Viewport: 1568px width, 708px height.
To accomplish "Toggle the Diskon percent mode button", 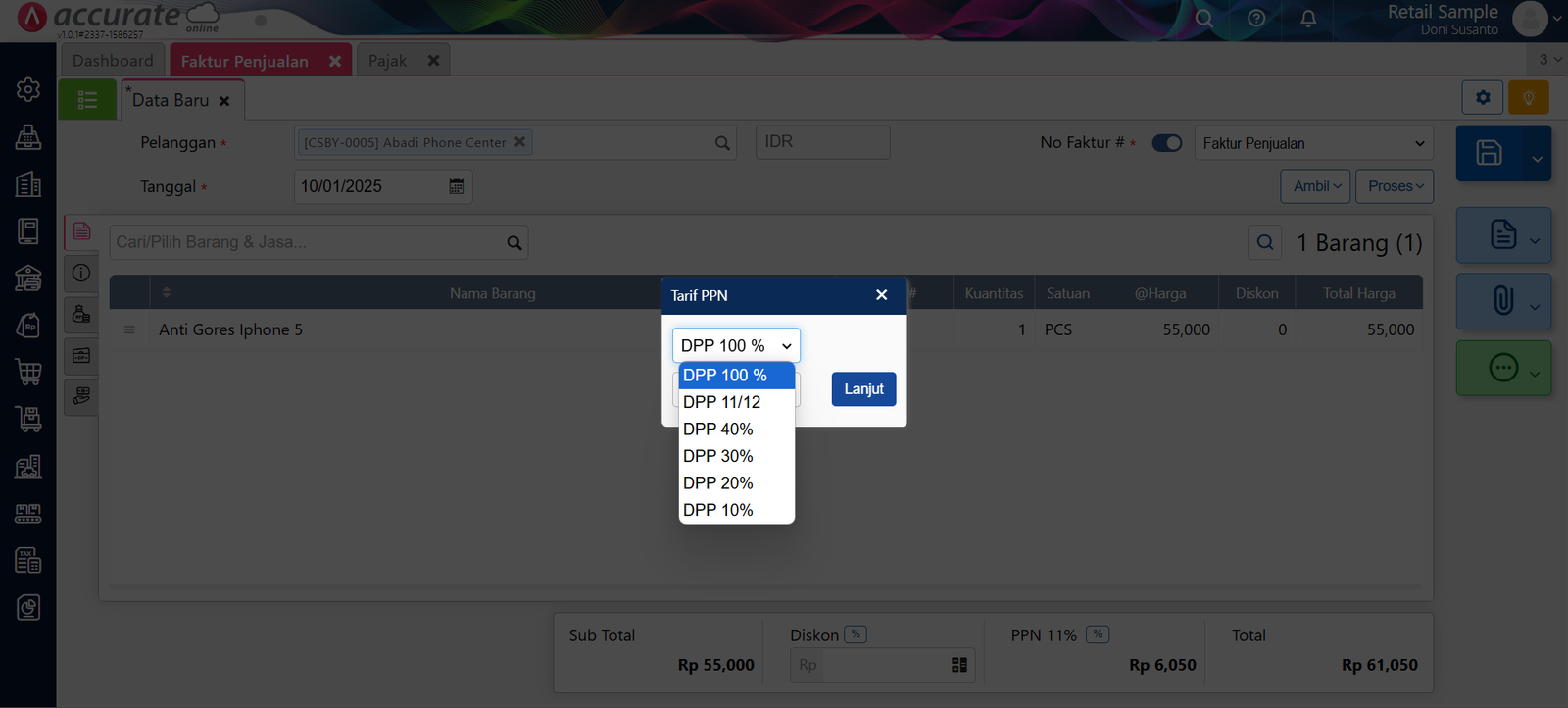I will pyautogui.click(x=856, y=634).
